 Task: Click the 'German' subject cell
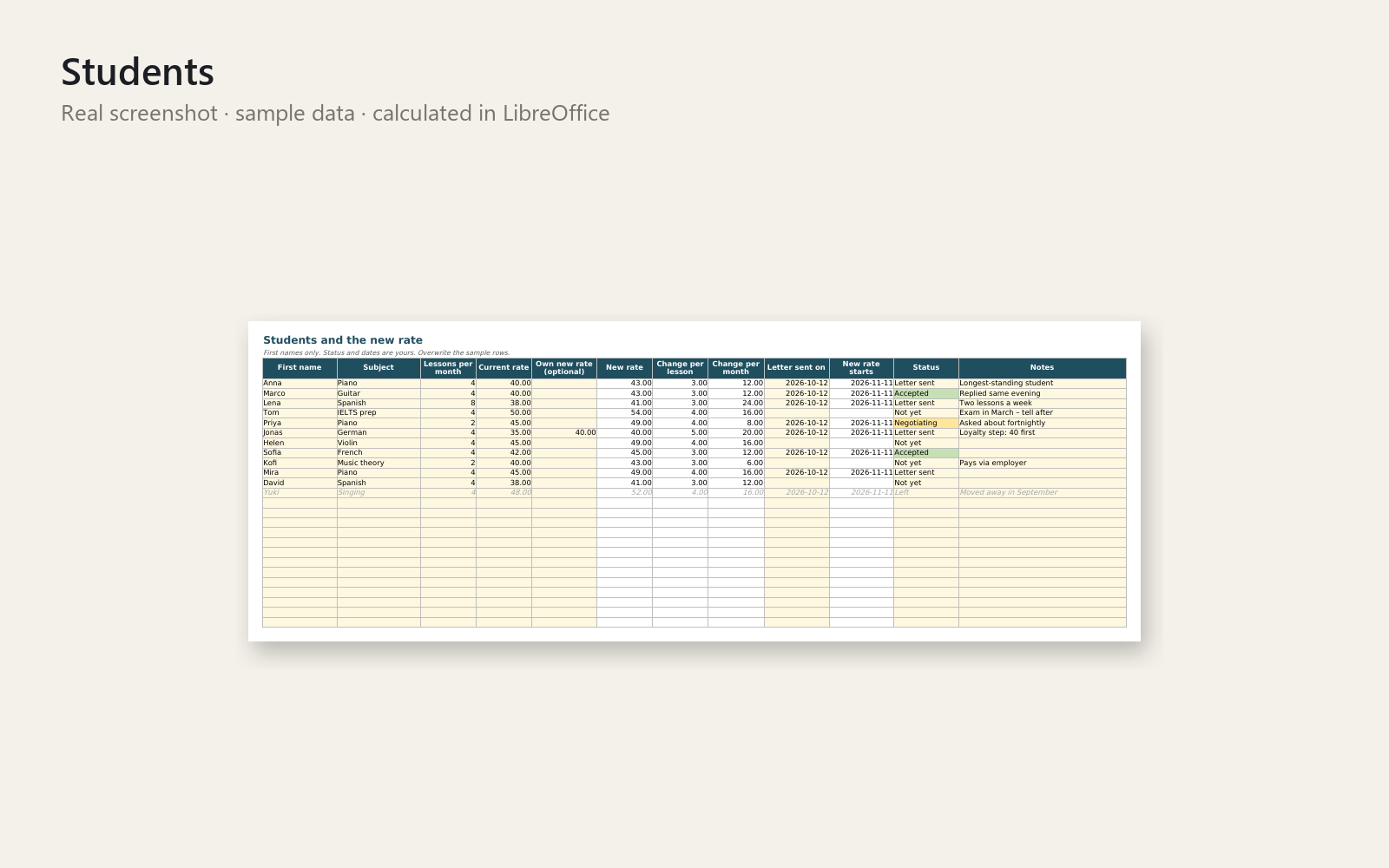379,433
